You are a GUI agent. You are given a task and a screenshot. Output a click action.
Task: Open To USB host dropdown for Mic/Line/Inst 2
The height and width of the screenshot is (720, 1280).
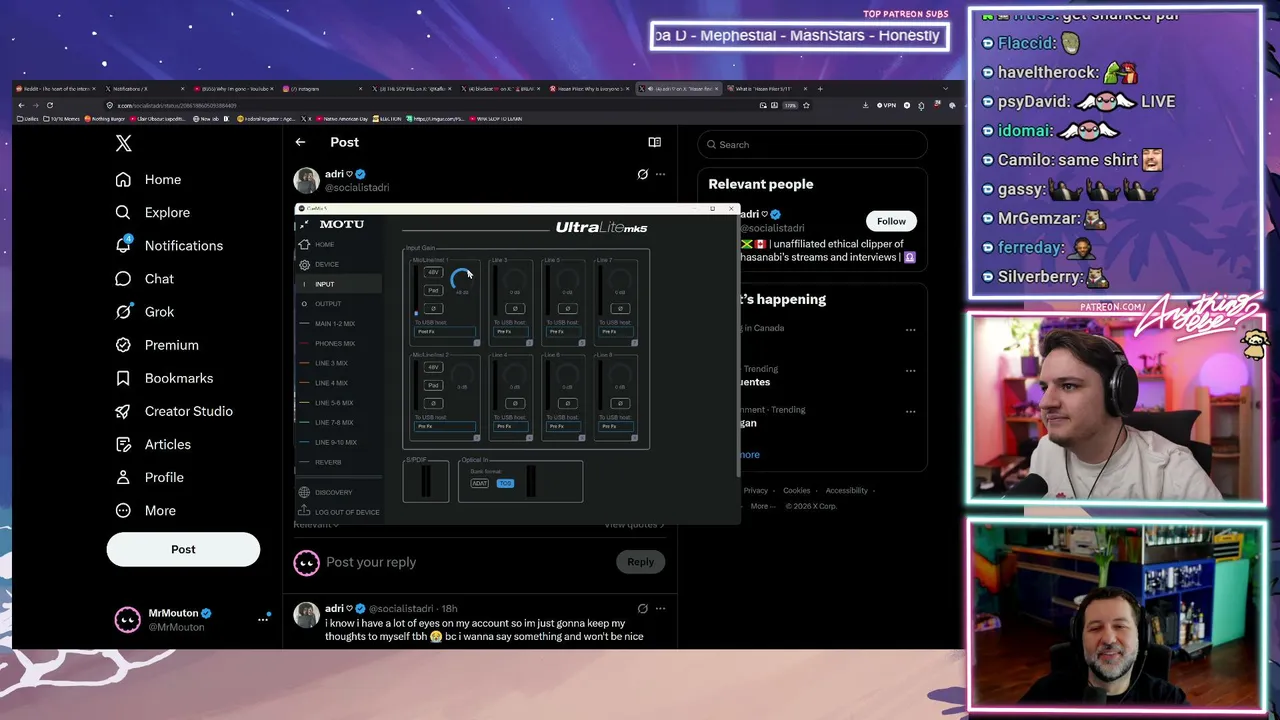pyautogui.click(x=446, y=427)
